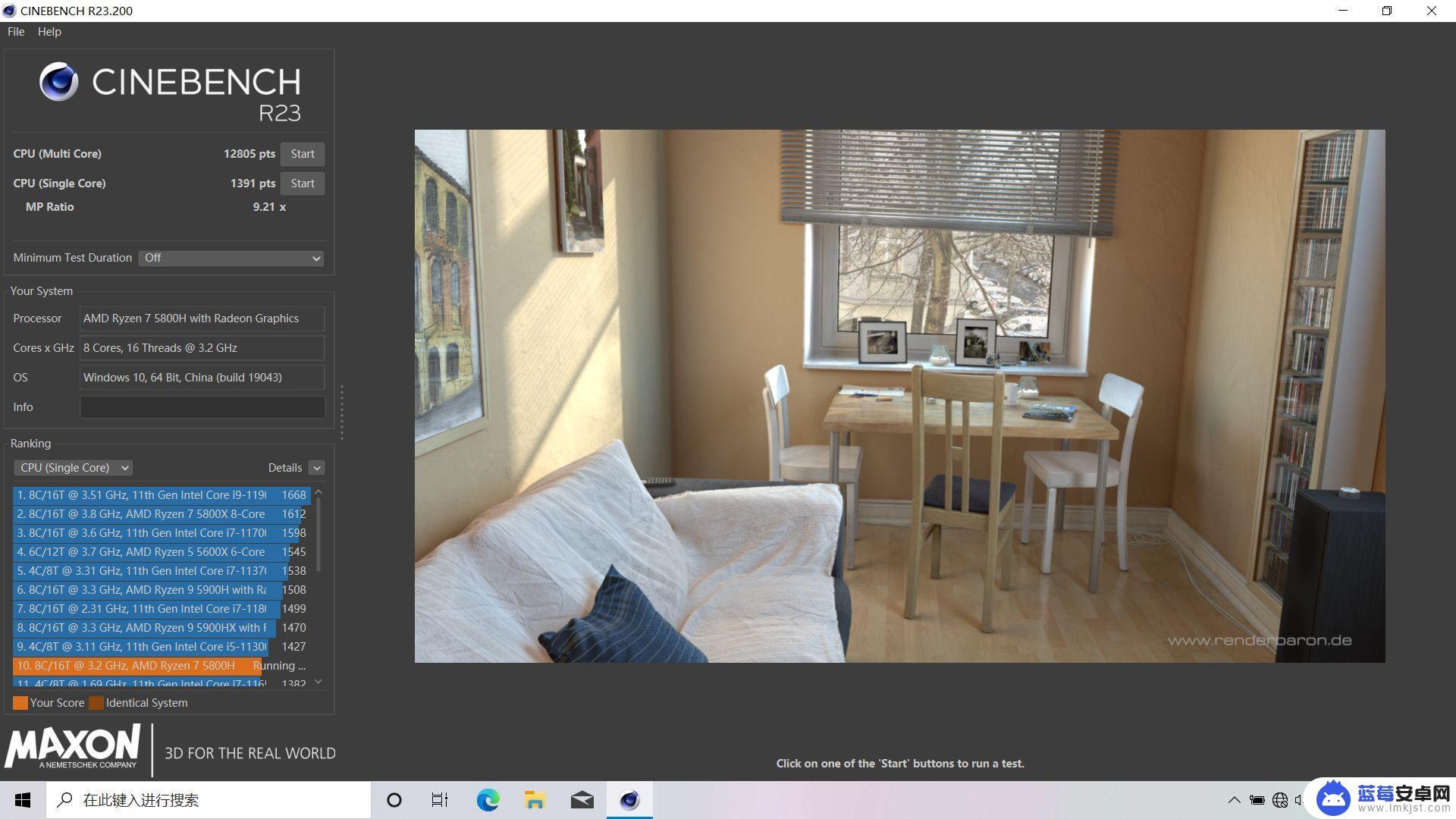Click the Cinebench title bar icon

coord(10,11)
